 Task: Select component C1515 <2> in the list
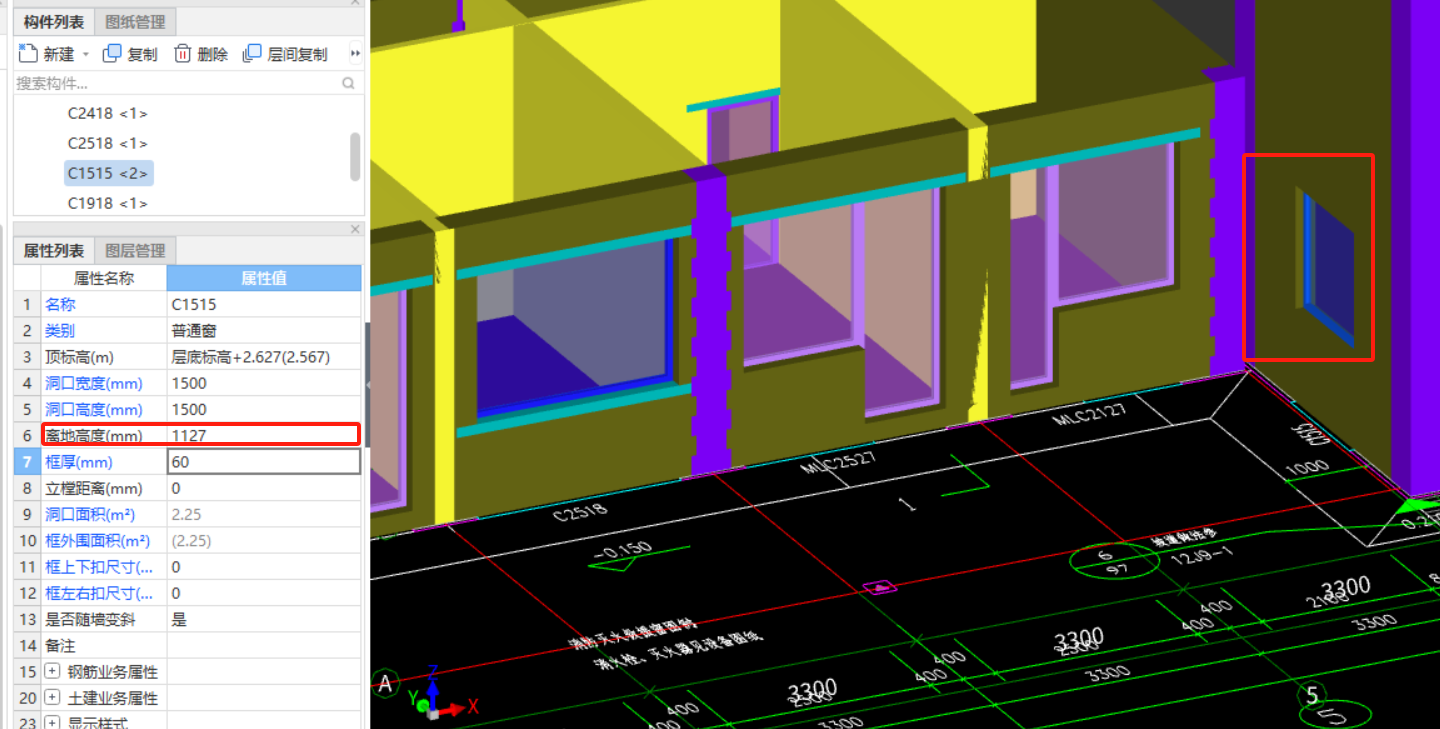point(108,173)
